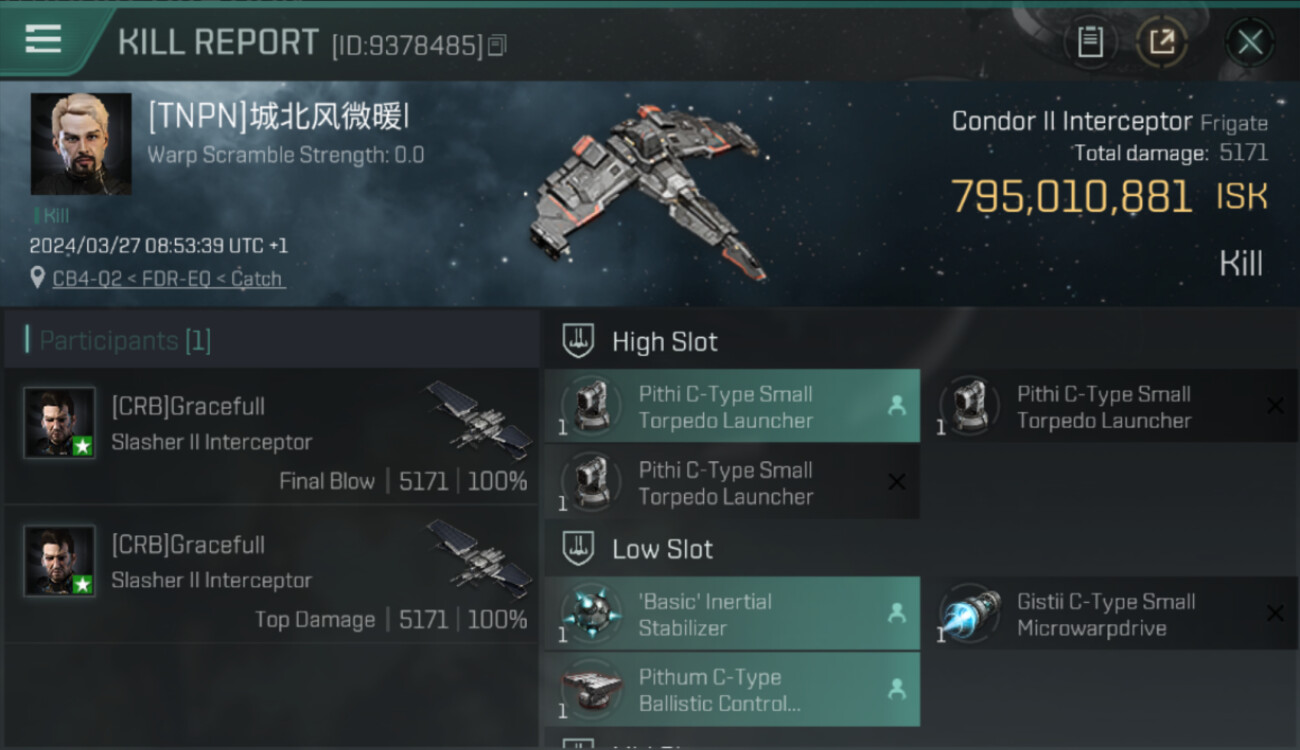Open the hamburger menu in the header
The height and width of the screenshot is (750, 1300).
(43, 40)
